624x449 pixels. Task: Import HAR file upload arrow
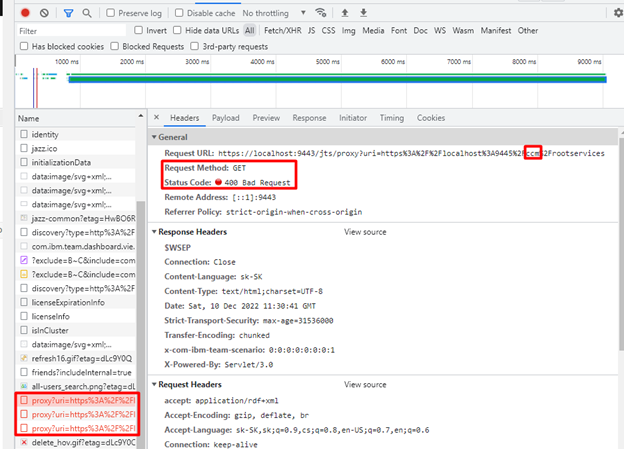point(345,13)
